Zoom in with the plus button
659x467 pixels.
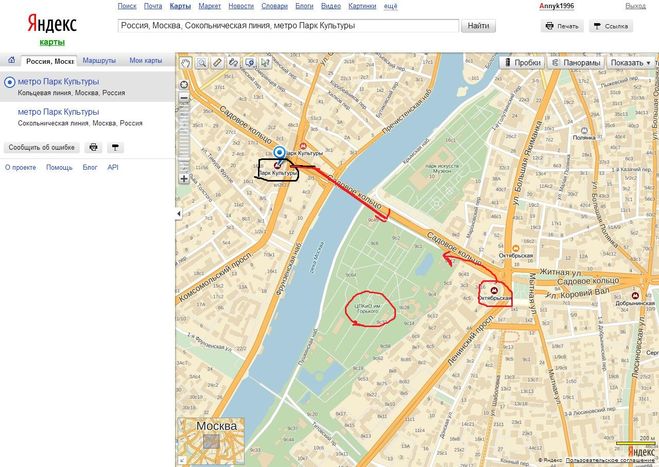184,179
